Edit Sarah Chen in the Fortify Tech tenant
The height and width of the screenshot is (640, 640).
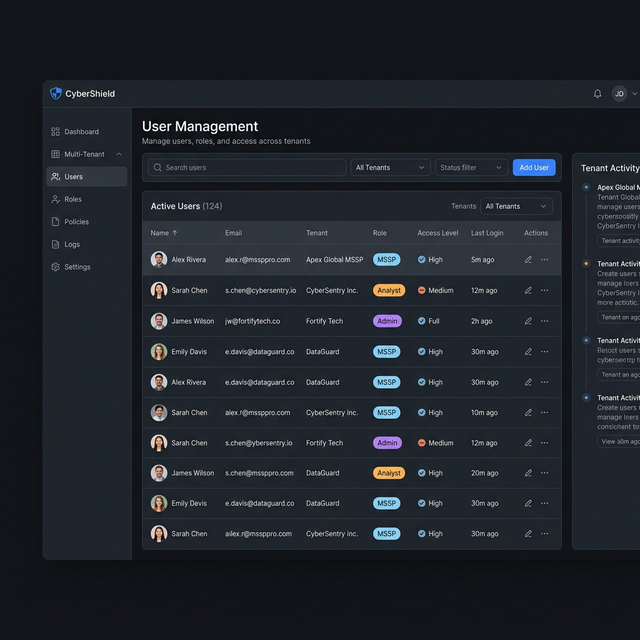pyautogui.click(x=528, y=443)
